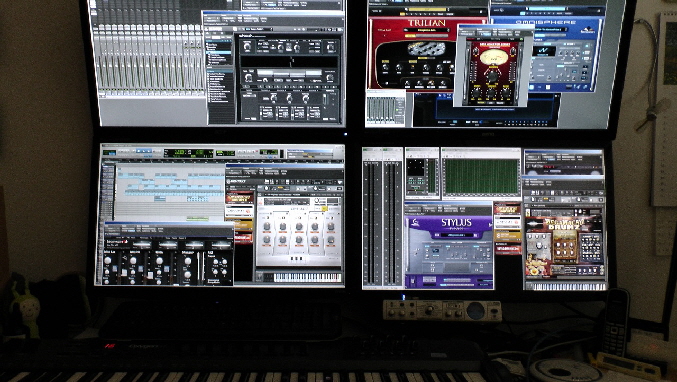Click the highlighted preset row in plugin browser
The image size is (677, 382).
(x=219, y=53)
